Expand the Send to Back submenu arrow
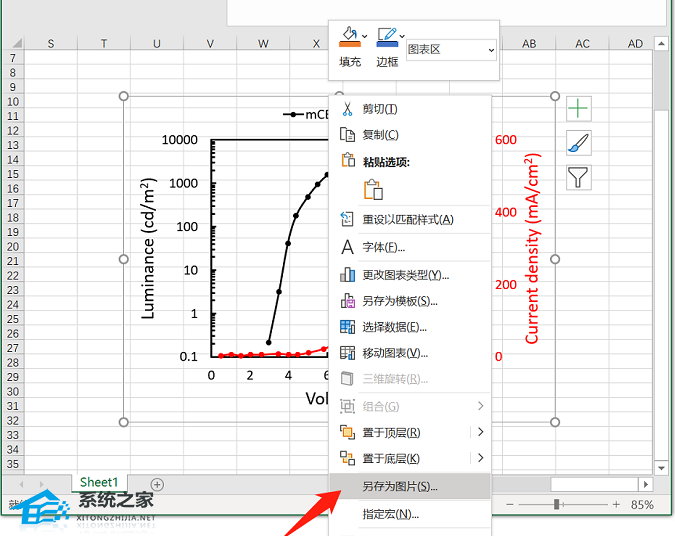The image size is (675, 536). click(x=480, y=458)
